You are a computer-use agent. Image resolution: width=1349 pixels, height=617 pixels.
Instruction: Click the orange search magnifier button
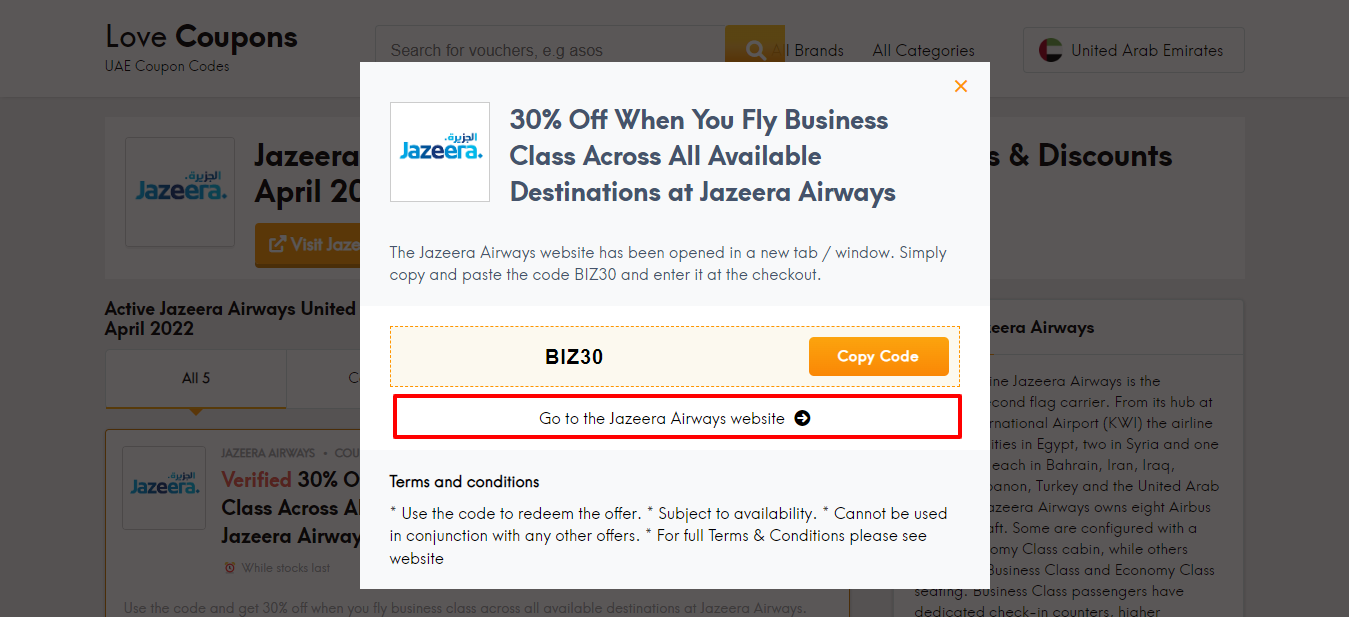tap(755, 50)
